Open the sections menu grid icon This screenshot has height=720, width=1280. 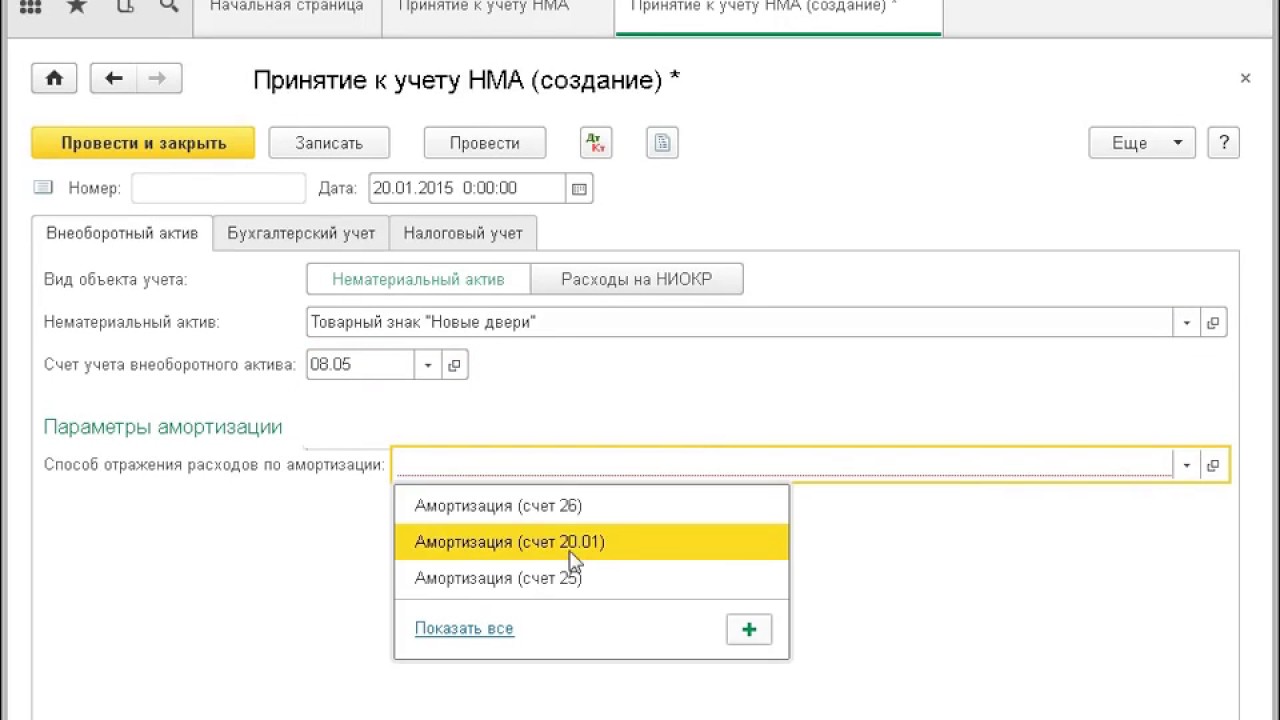tap(31, 7)
